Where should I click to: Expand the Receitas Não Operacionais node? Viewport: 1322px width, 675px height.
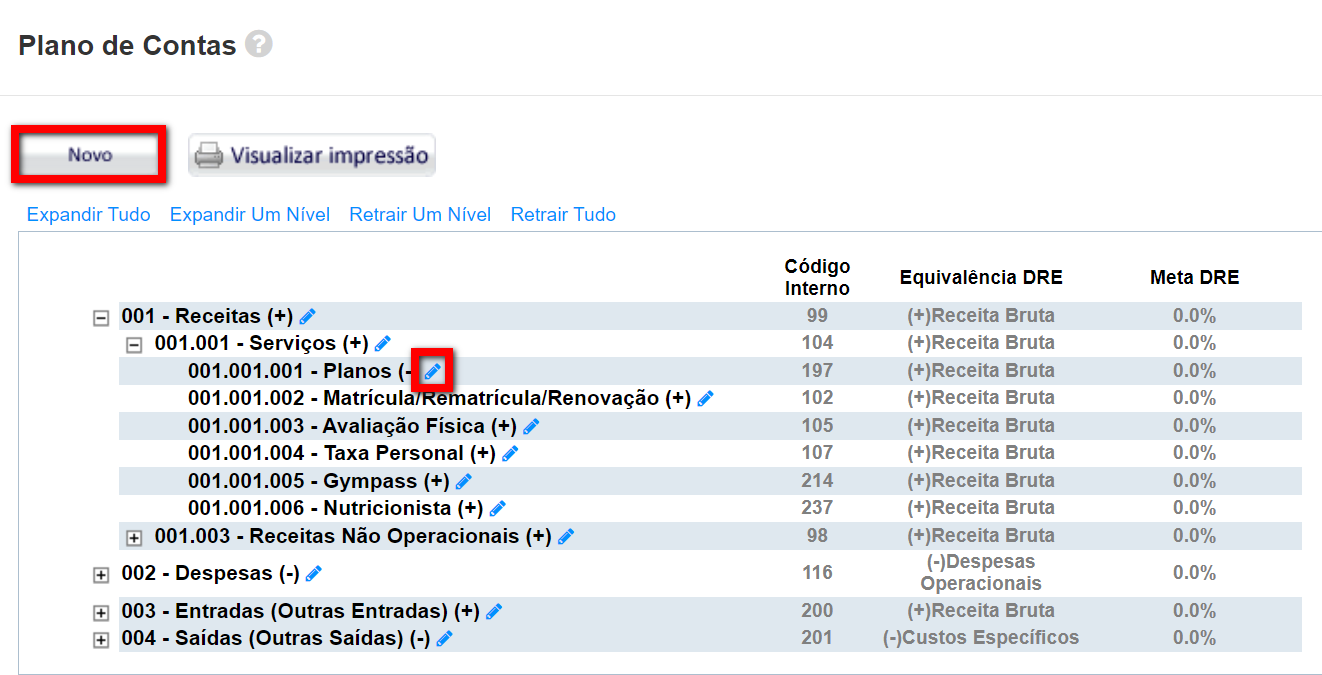pos(134,538)
